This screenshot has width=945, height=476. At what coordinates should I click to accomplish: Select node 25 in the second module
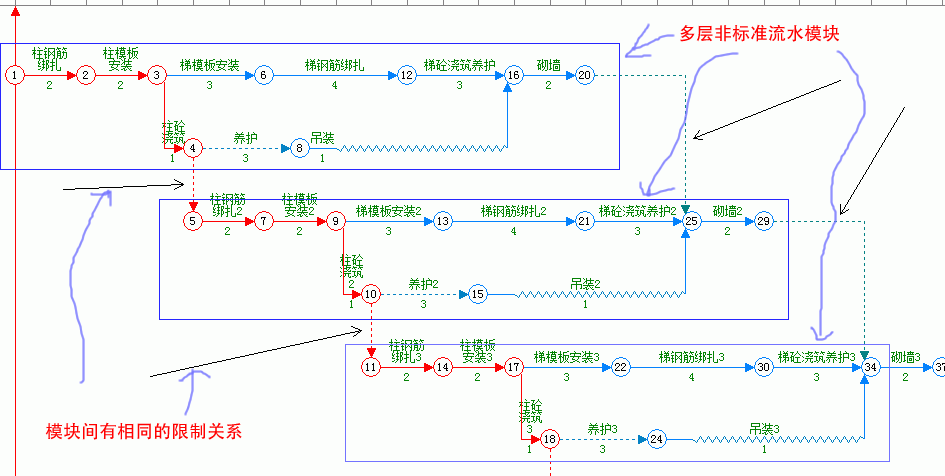click(x=689, y=221)
